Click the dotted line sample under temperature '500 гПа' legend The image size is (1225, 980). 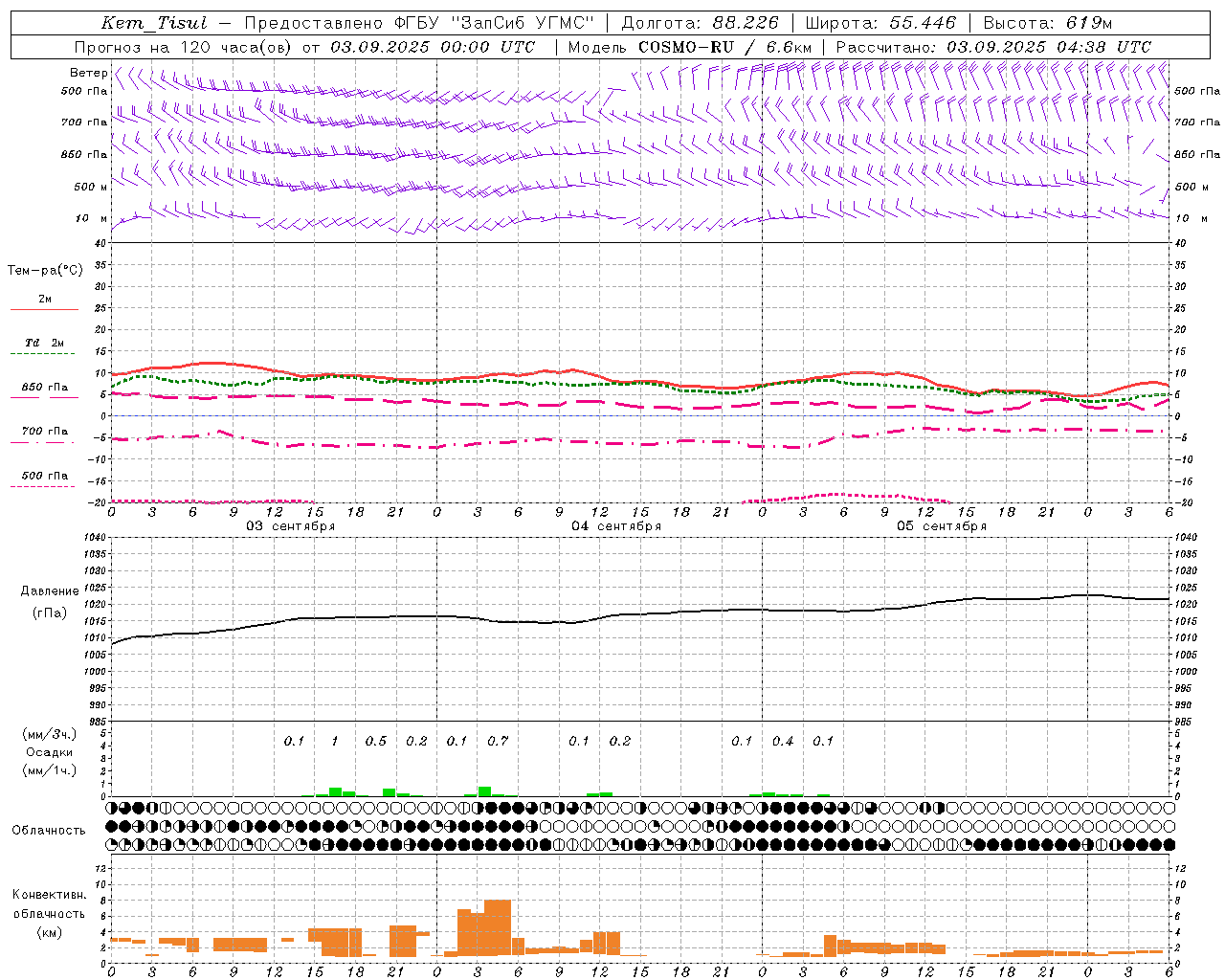click(x=42, y=487)
